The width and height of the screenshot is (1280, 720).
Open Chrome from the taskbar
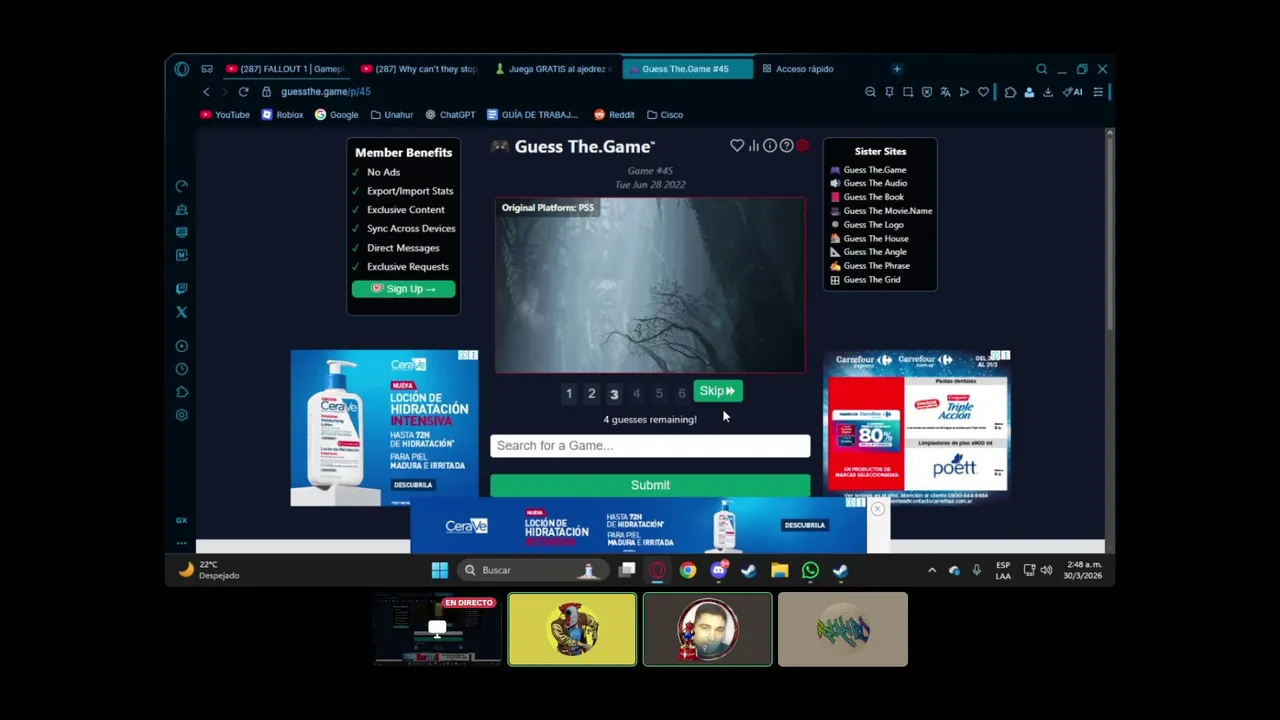(x=688, y=570)
